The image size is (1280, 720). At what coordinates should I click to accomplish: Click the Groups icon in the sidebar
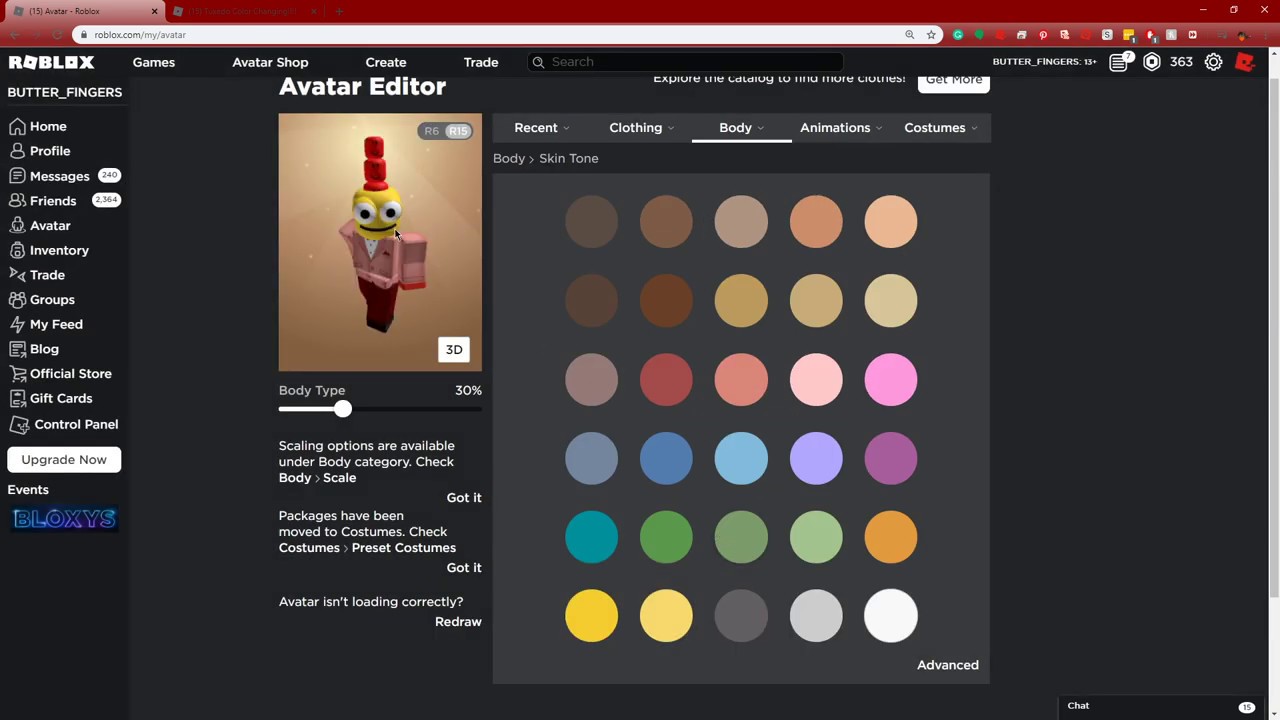point(17,300)
